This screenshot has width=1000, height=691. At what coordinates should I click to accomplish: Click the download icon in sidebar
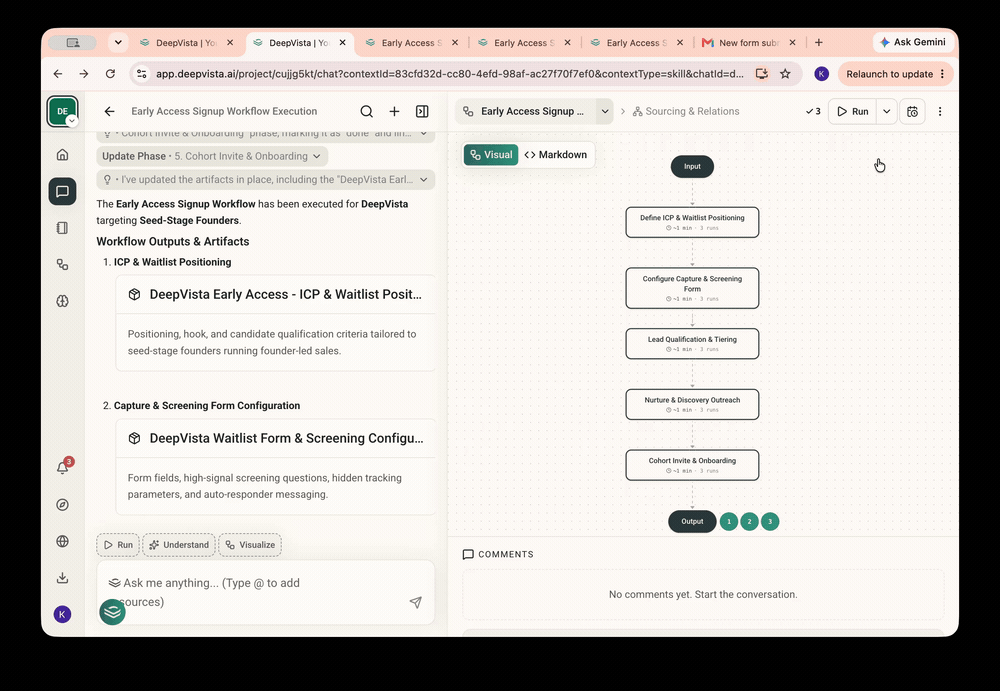pos(62,577)
